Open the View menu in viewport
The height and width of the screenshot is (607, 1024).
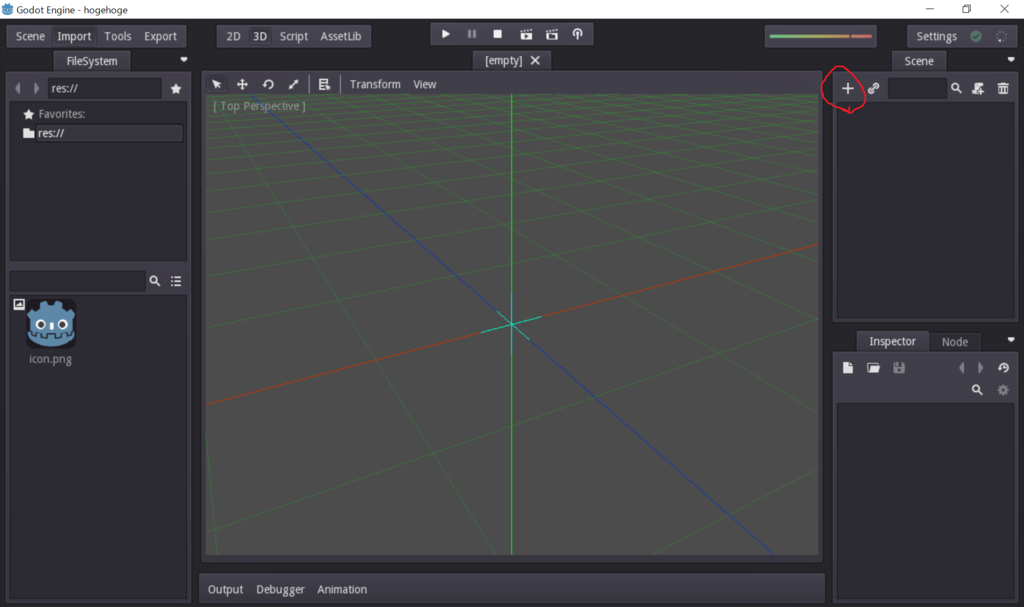[424, 84]
